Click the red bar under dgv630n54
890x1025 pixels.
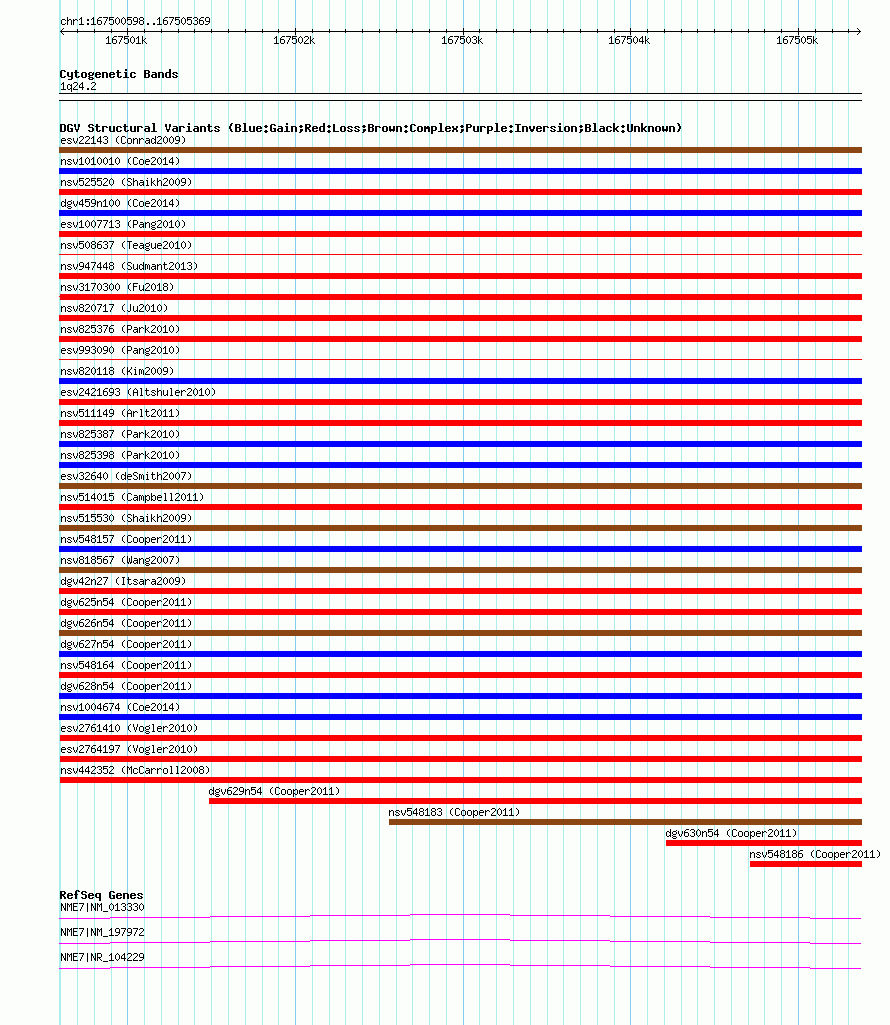[764, 843]
